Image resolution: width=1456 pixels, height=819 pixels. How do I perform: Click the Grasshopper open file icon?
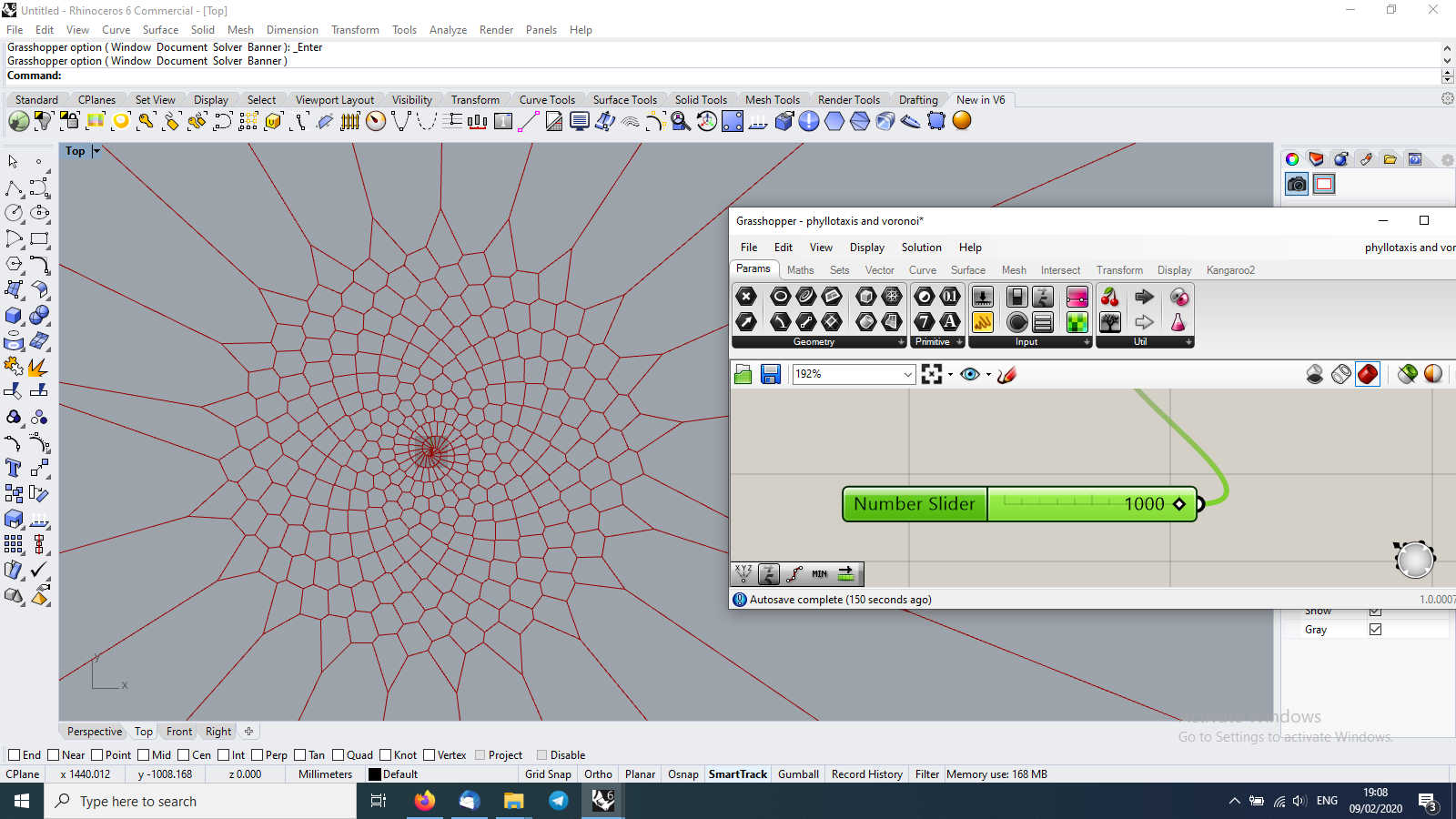tap(743, 374)
